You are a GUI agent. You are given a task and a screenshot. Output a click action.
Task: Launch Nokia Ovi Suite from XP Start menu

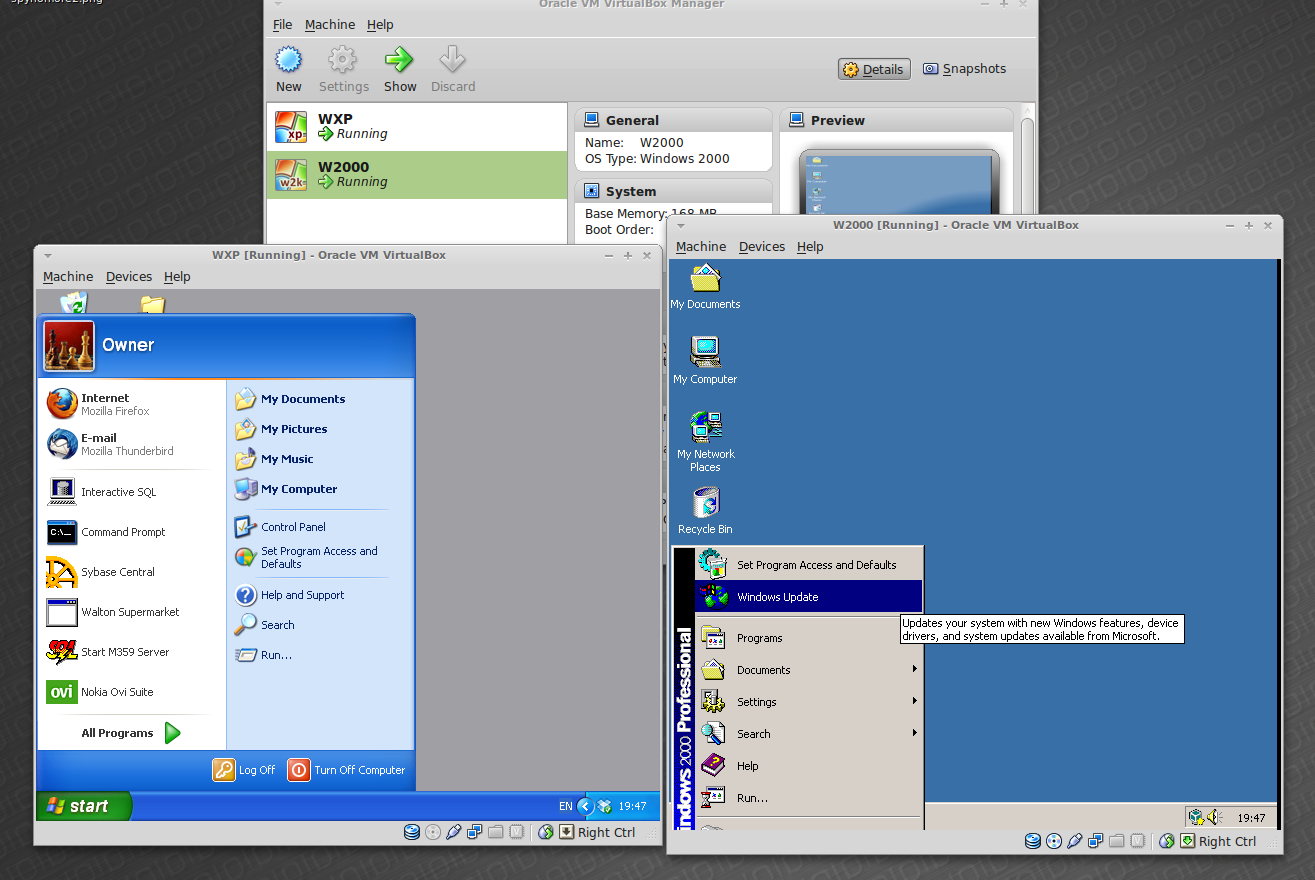click(132, 692)
